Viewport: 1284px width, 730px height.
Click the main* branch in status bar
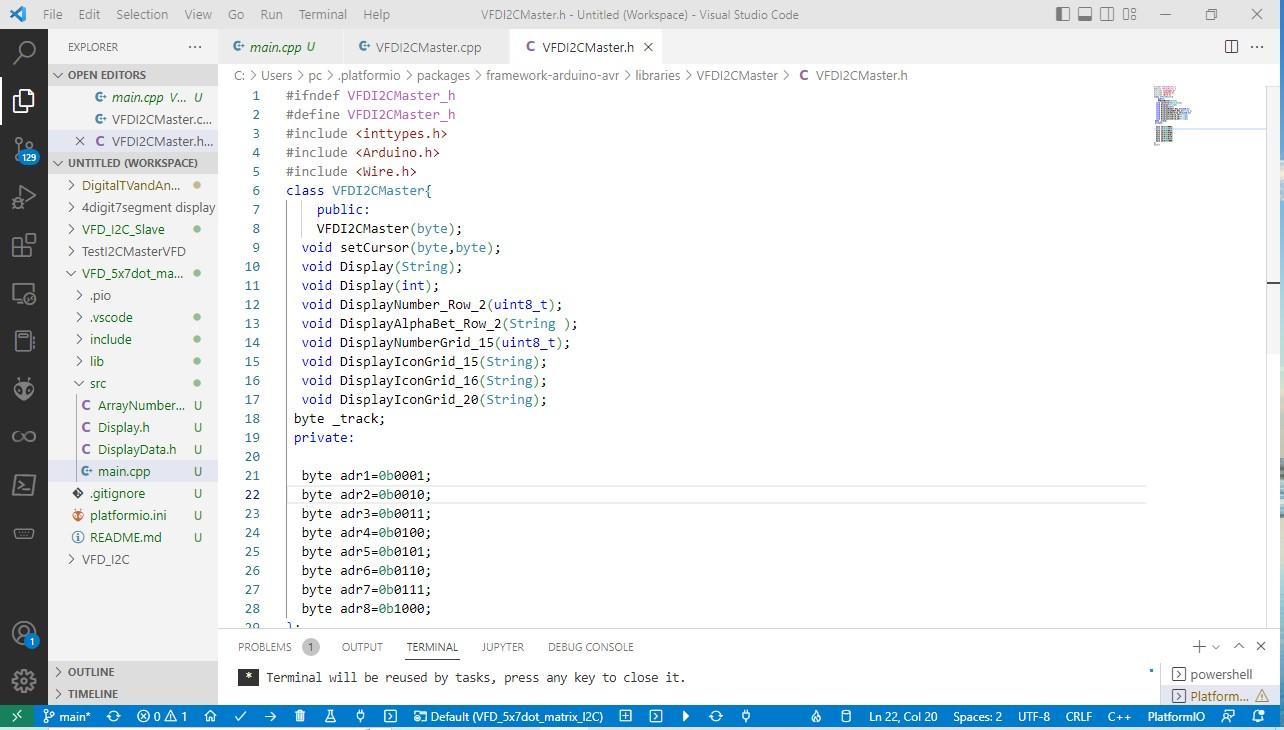tap(66, 716)
